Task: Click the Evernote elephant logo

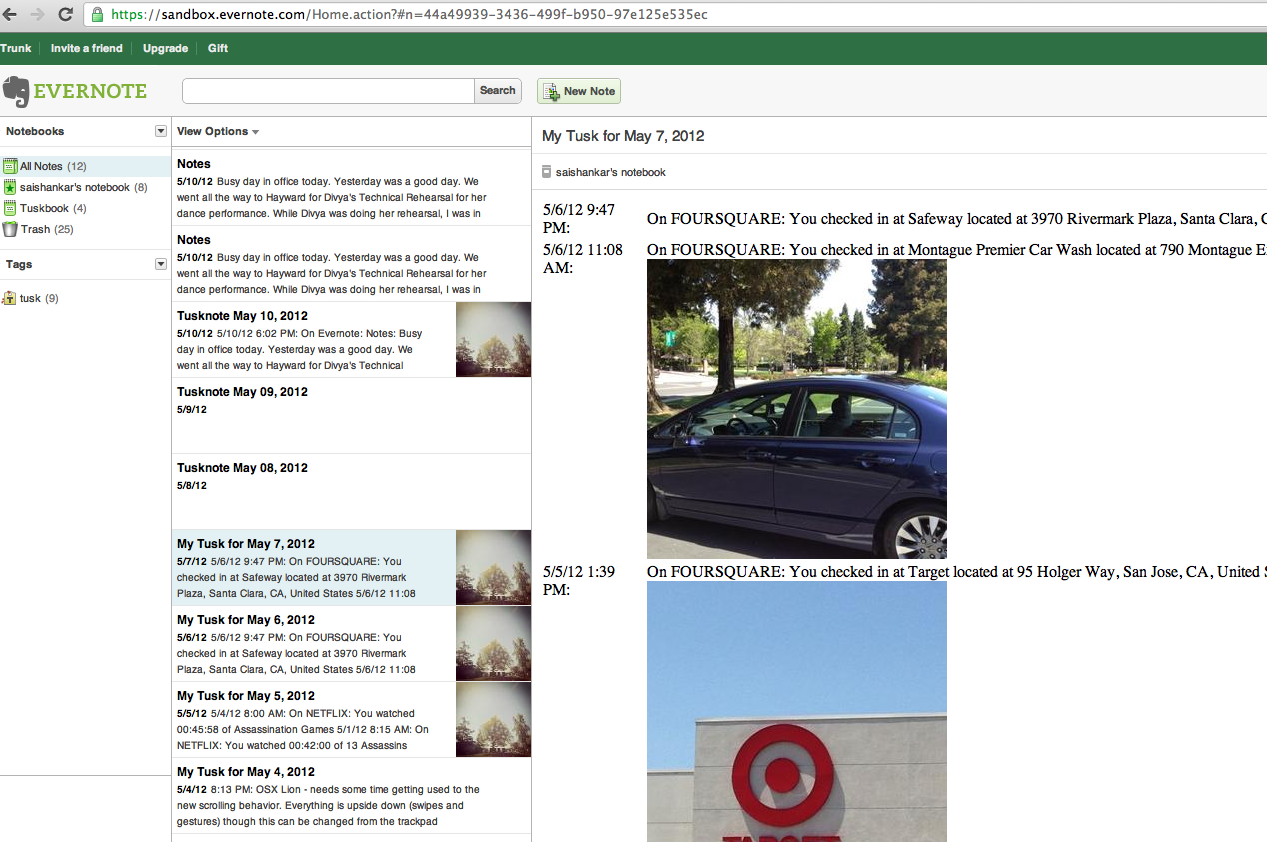Action: pos(16,92)
